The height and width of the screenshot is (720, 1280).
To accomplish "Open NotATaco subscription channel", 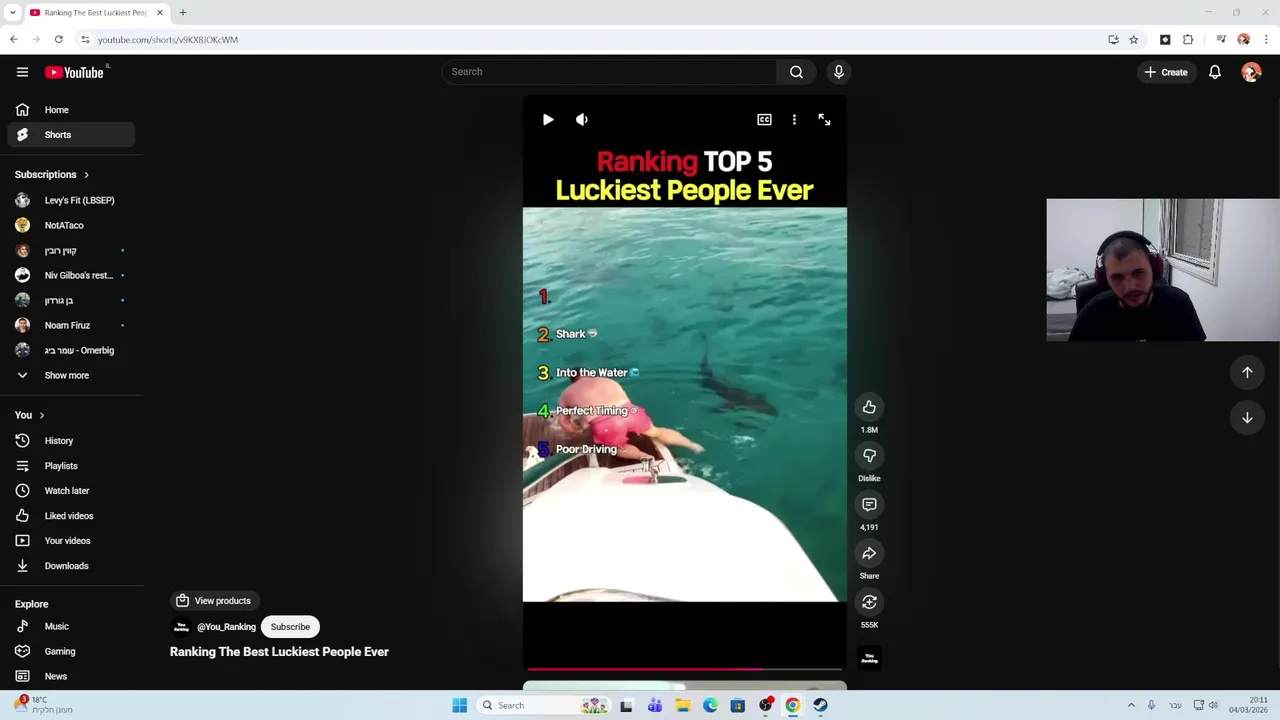I will pyautogui.click(x=70, y=225).
